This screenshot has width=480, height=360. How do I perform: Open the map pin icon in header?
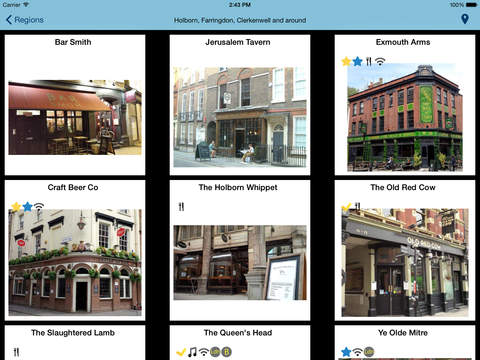pyautogui.click(x=465, y=19)
